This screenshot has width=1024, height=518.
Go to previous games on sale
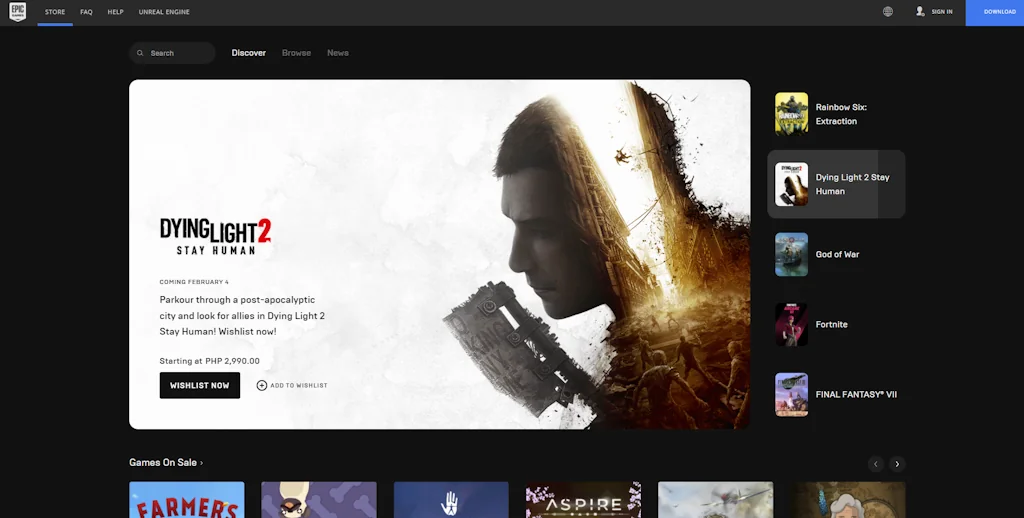click(x=876, y=464)
